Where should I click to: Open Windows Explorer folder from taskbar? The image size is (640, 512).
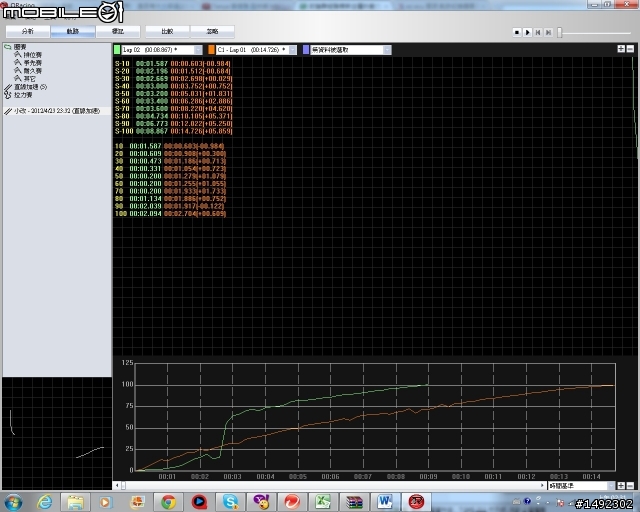pyautogui.click(x=75, y=502)
